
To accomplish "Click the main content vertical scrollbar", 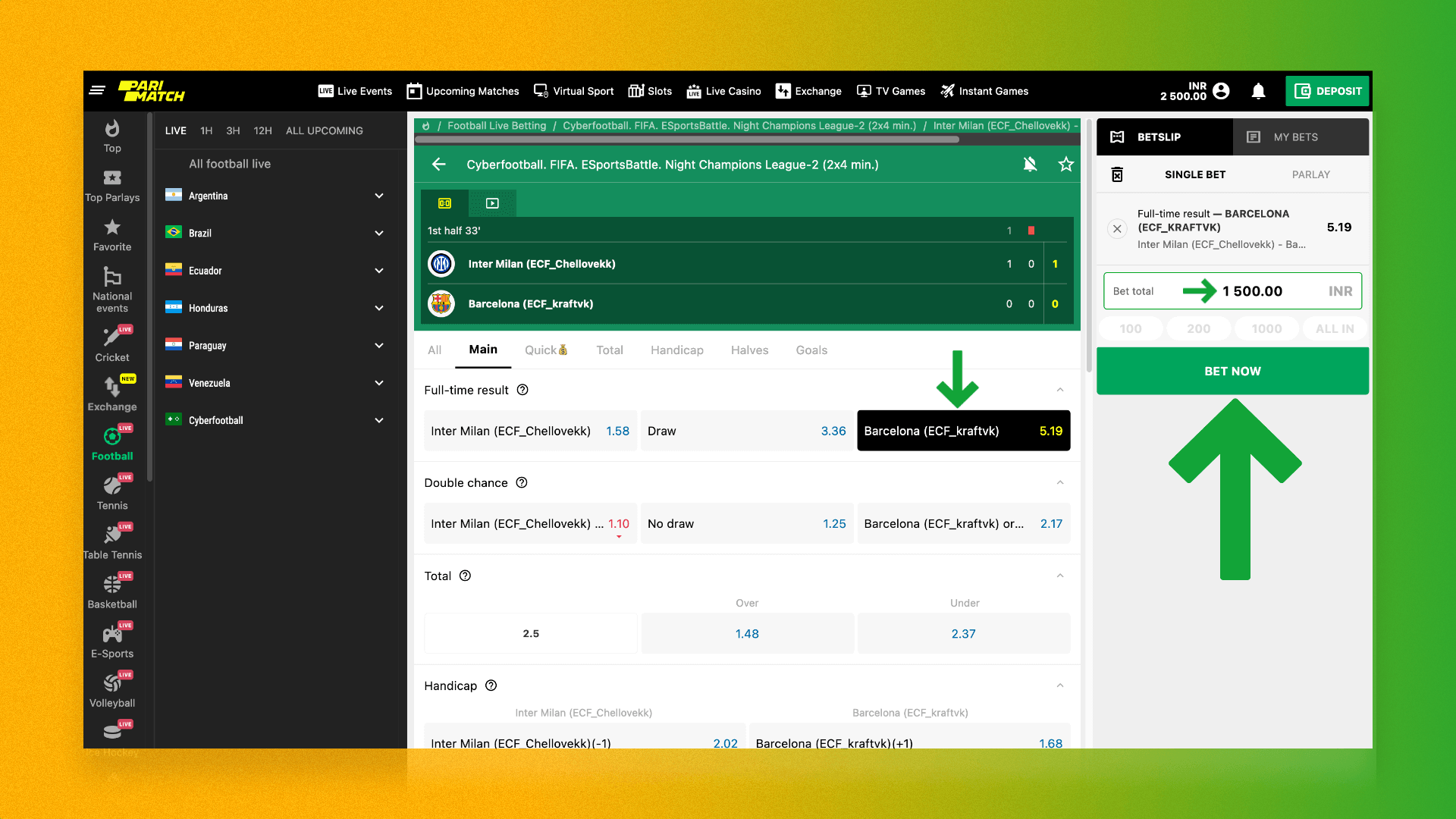I will click(x=1089, y=244).
